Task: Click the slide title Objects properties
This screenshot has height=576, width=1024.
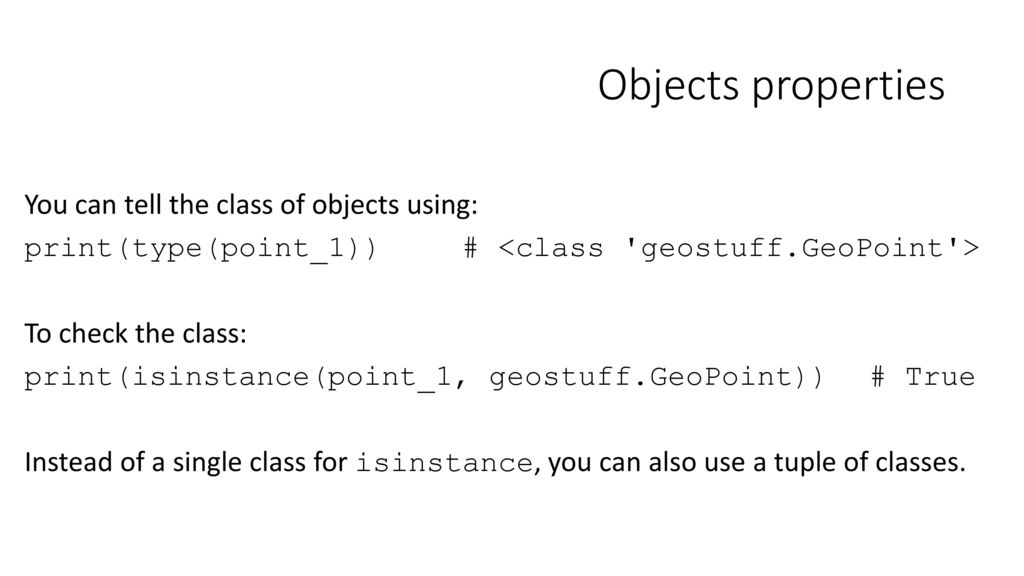Action: (771, 86)
